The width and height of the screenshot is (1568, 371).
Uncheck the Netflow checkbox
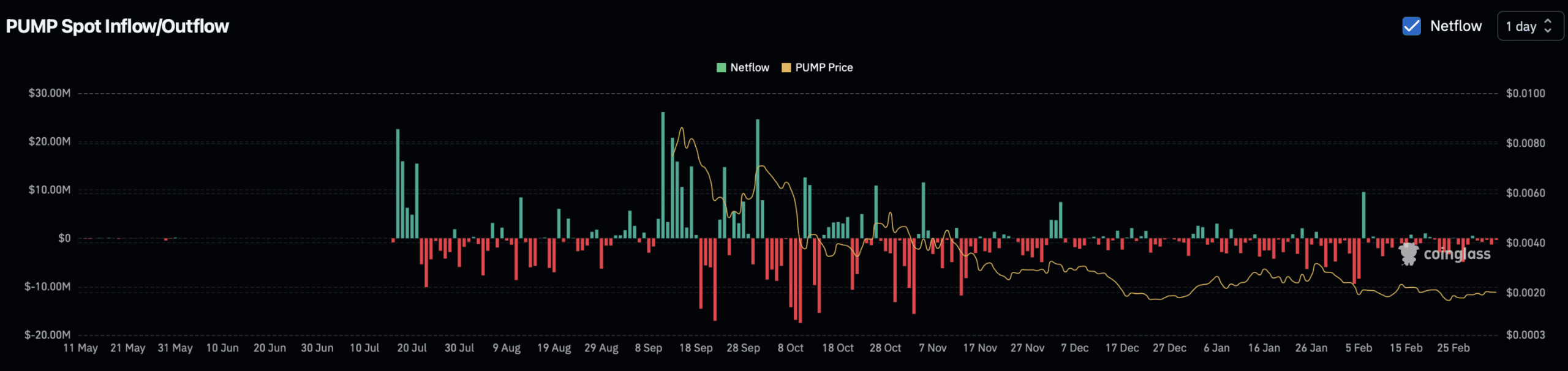tap(1411, 26)
